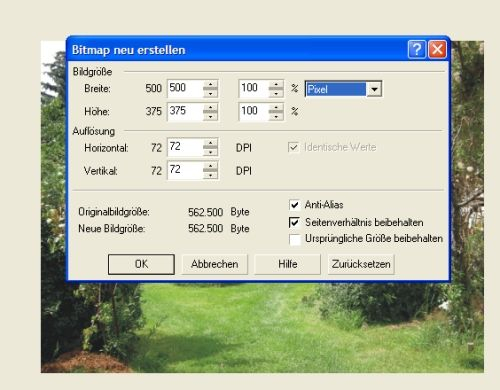Click the help question mark icon in title bar

click(416, 50)
